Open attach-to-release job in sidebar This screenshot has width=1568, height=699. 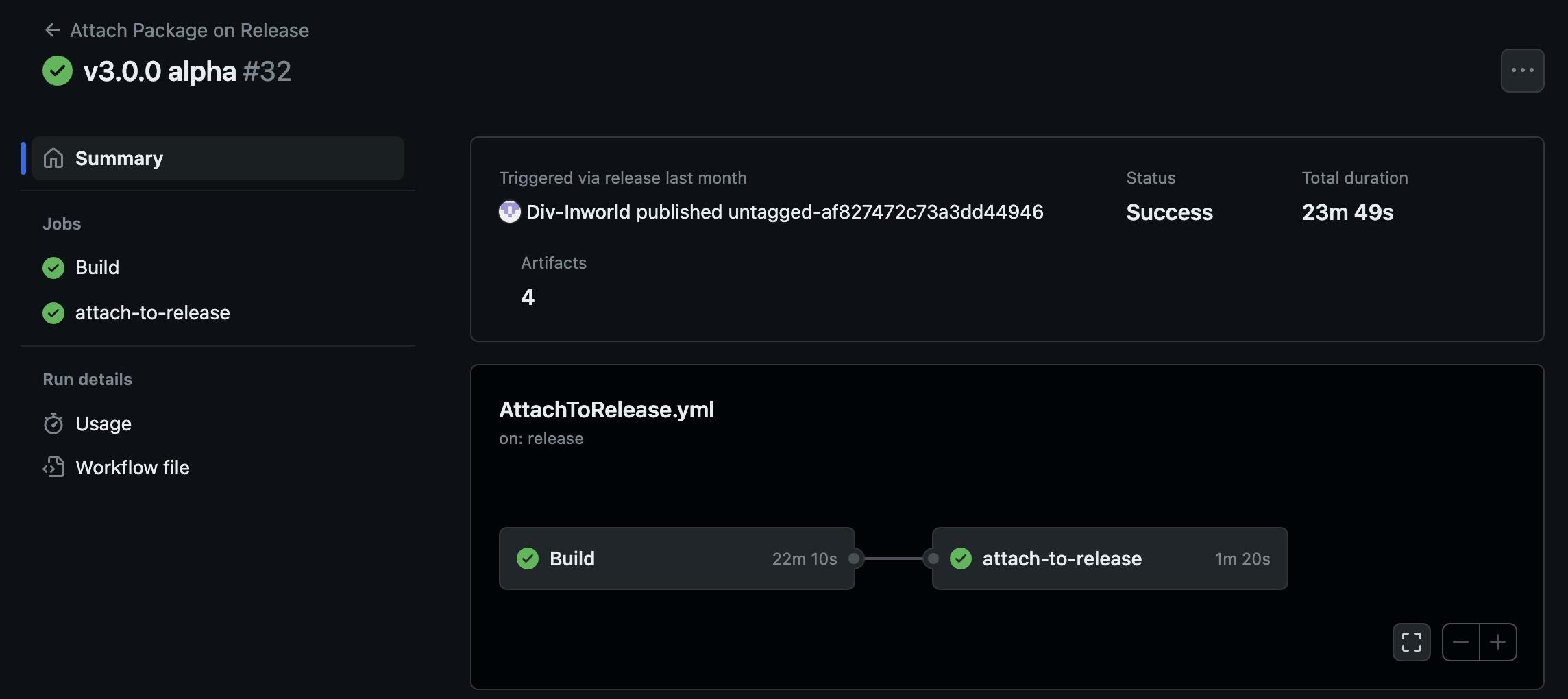click(x=152, y=312)
